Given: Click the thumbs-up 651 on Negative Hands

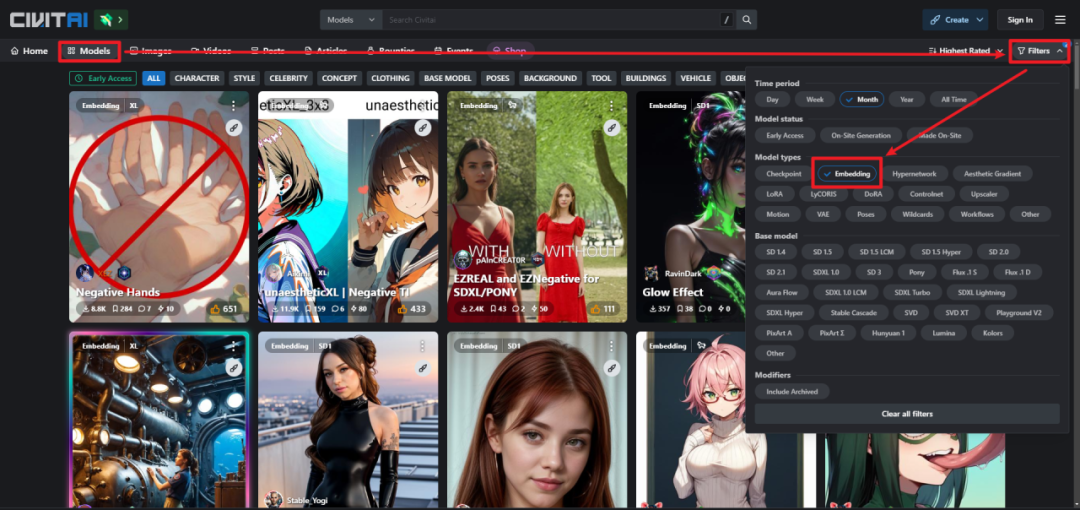Looking at the screenshot, I should coord(224,309).
